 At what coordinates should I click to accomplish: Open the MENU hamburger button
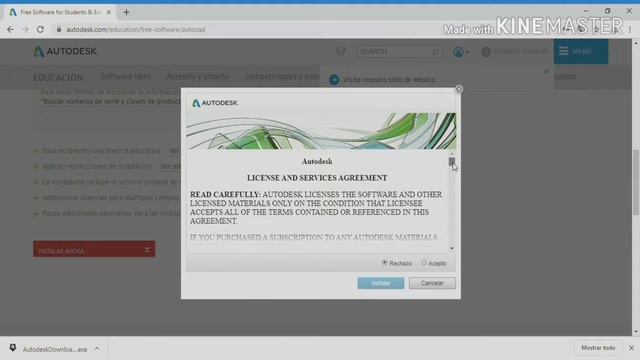click(580, 51)
